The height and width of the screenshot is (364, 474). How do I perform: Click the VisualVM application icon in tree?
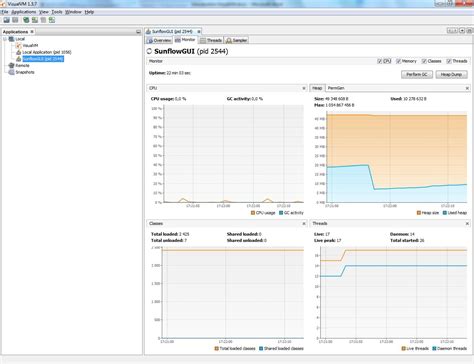point(19,45)
